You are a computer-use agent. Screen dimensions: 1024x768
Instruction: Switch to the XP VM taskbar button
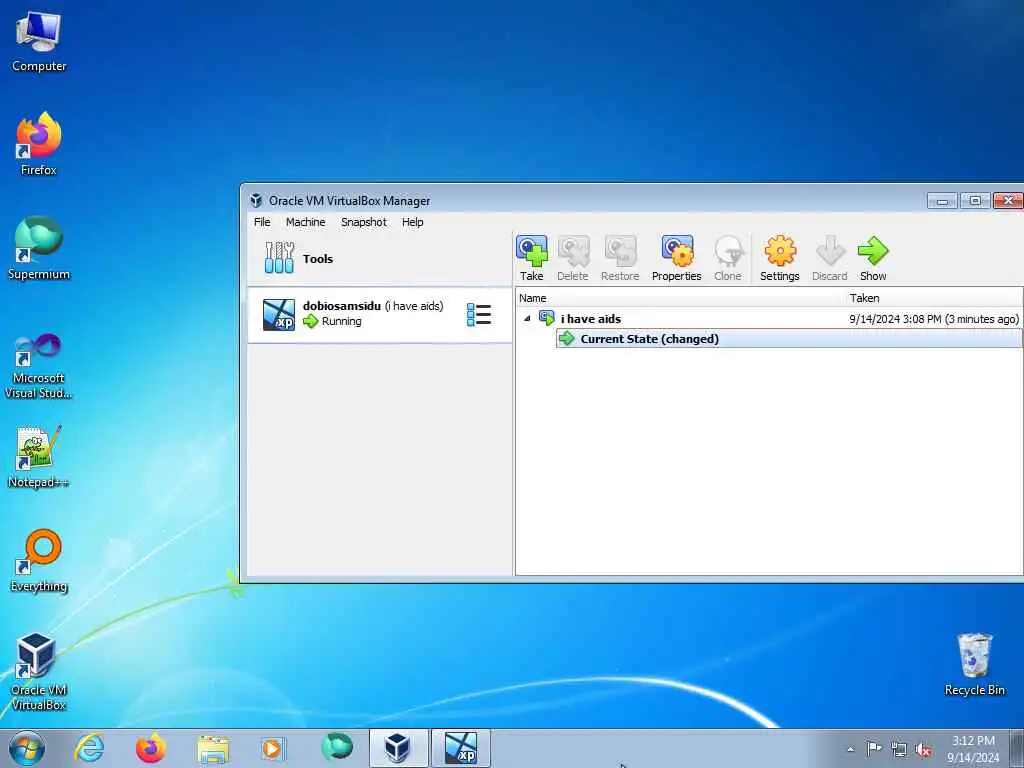coord(460,748)
